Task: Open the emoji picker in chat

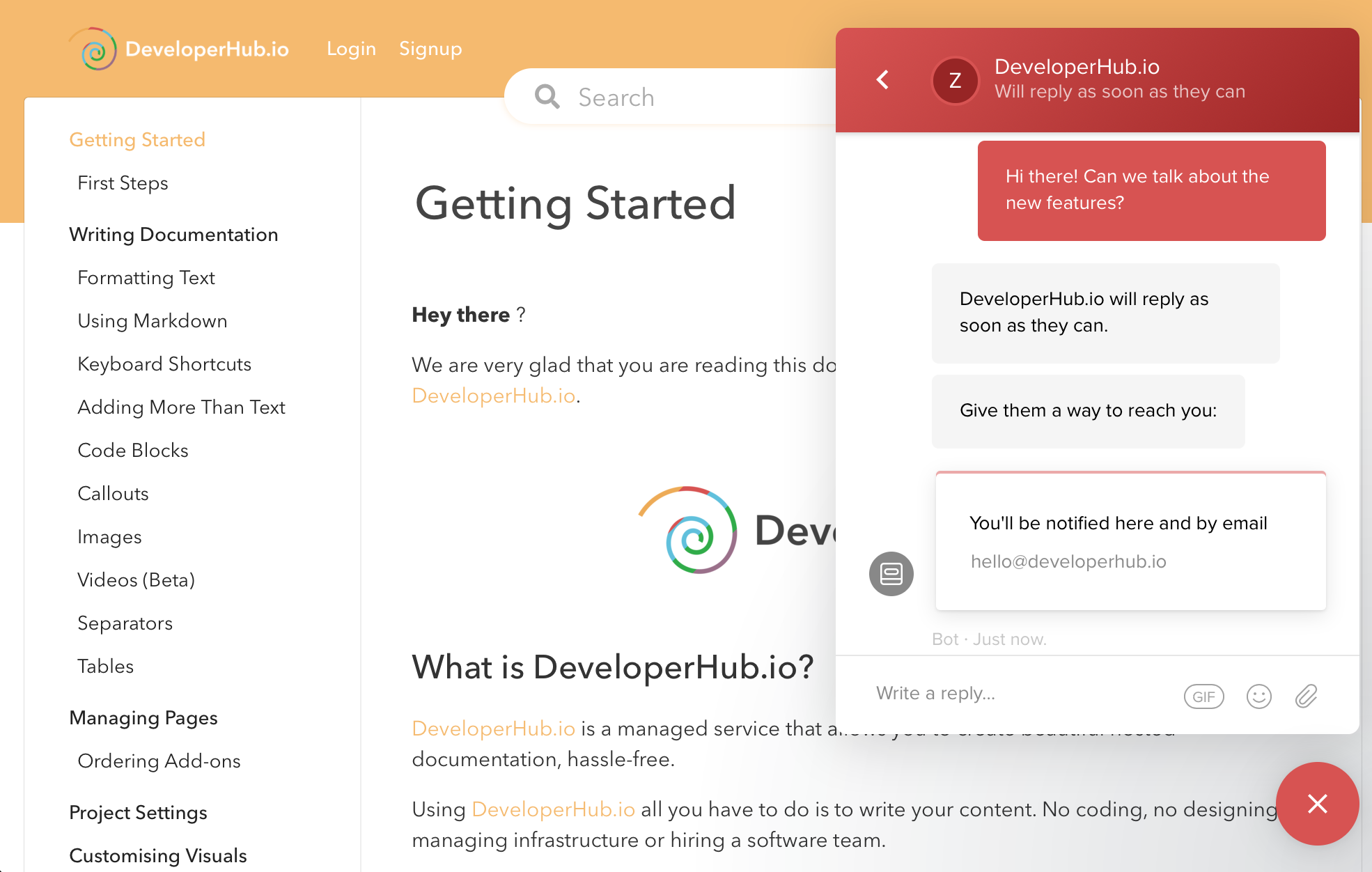Action: [1258, 696]
